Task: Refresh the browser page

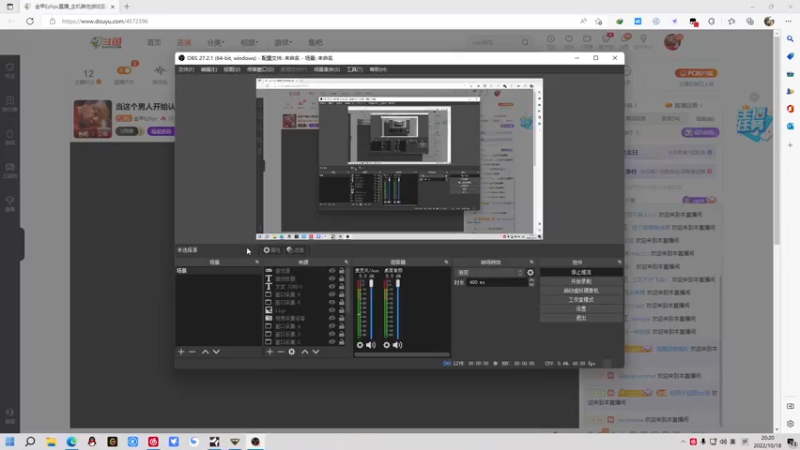Action: point(30,21)
